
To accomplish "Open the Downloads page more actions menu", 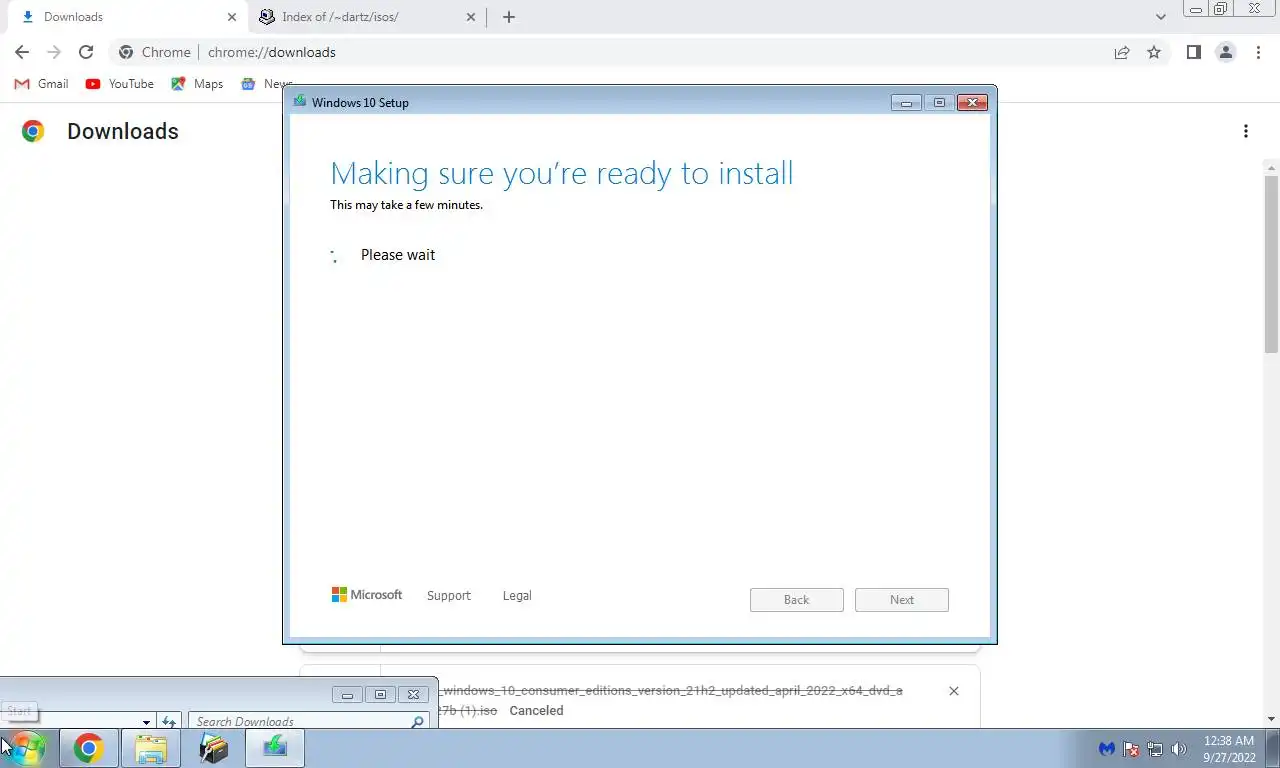I will (x=1246, y=131).
